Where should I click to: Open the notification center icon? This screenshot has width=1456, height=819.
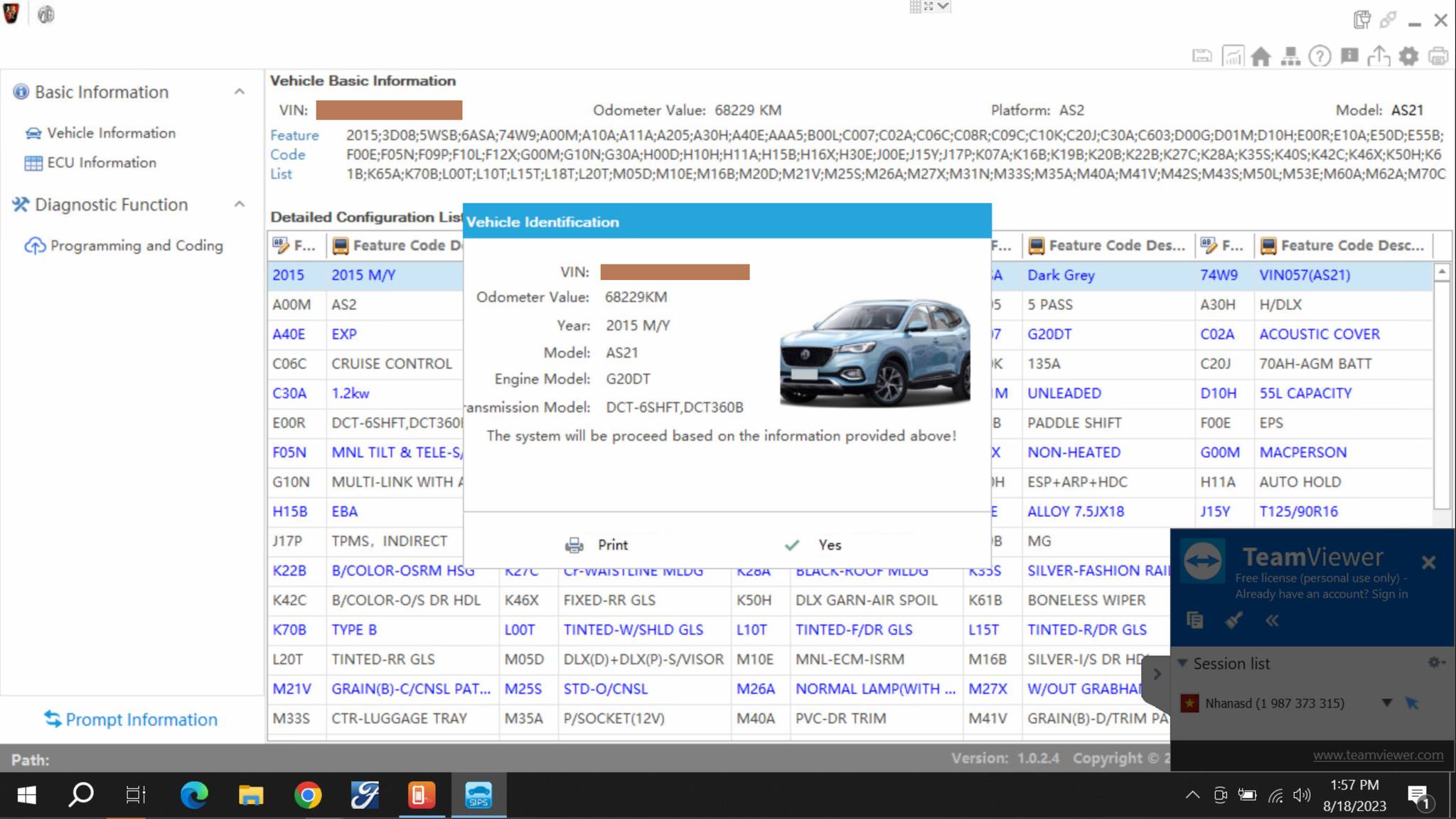(x=1419, y=796)
